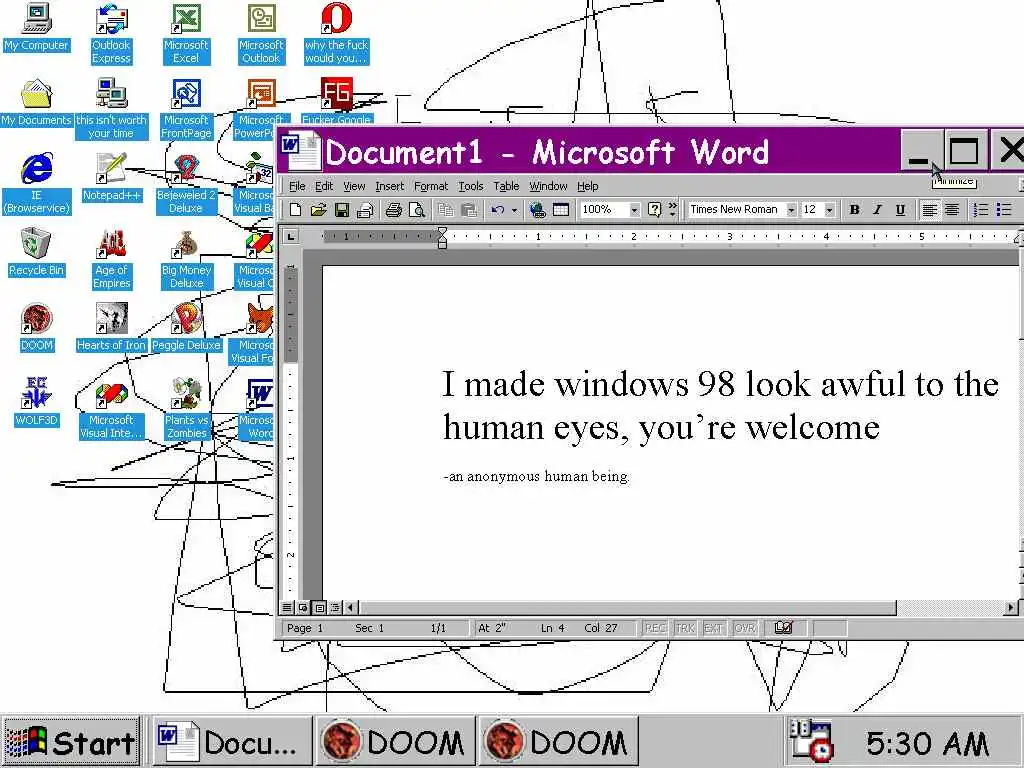The image size is (1024, 768).
Task: Click the horizontal scrollbar left arrow
Action: [351, 608]
